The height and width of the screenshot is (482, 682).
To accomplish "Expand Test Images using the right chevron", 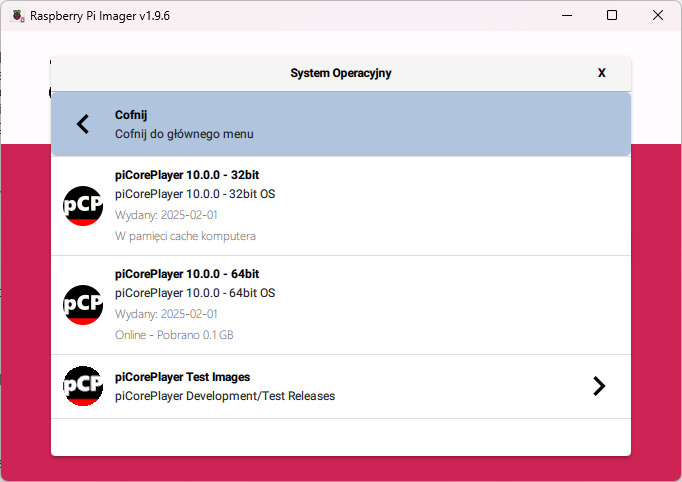I will [598, 386].
